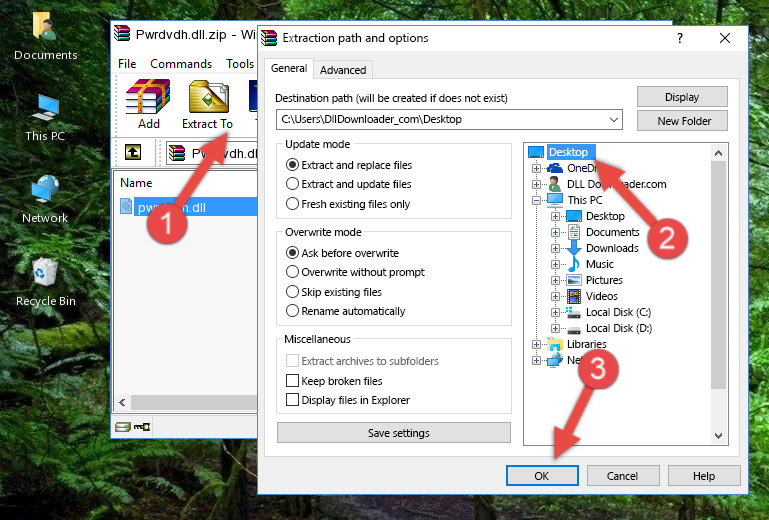Select DLL Downloader.com user icon in tree
This screenshot has width=769, height=520.
[x=555, y=184]
